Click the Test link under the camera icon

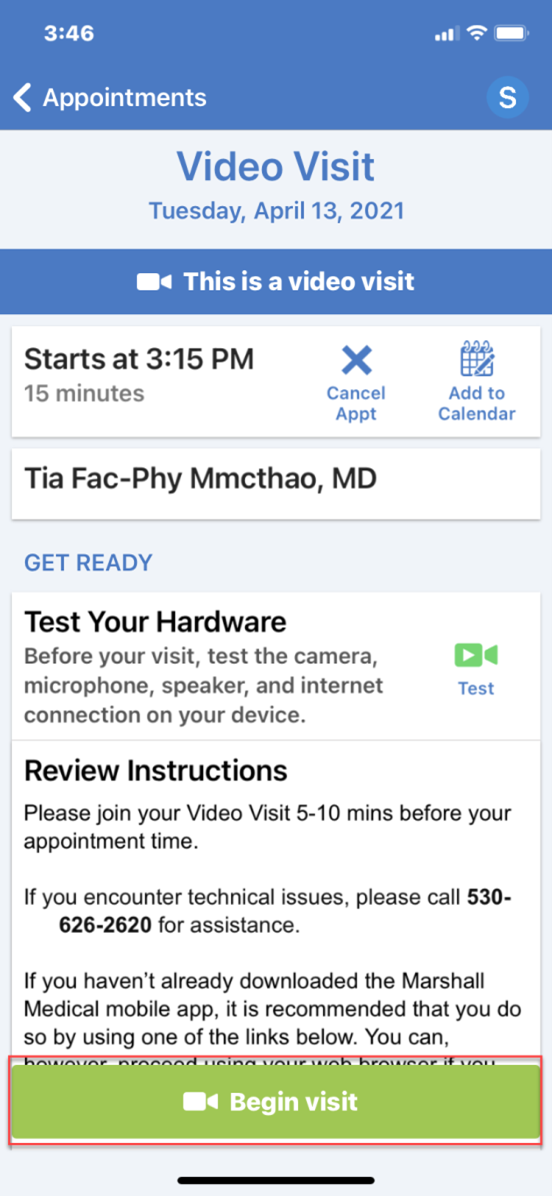[476, 688]
